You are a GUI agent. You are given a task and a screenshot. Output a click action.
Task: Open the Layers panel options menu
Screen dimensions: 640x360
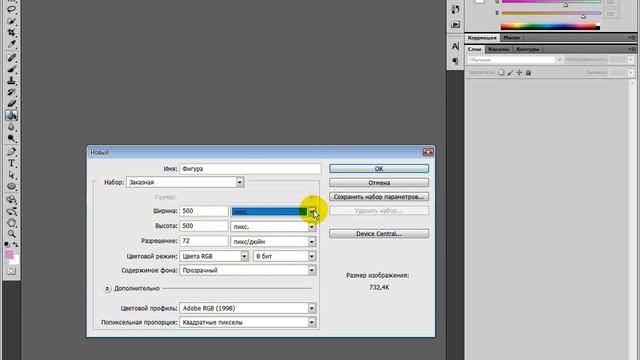point(632,49)
